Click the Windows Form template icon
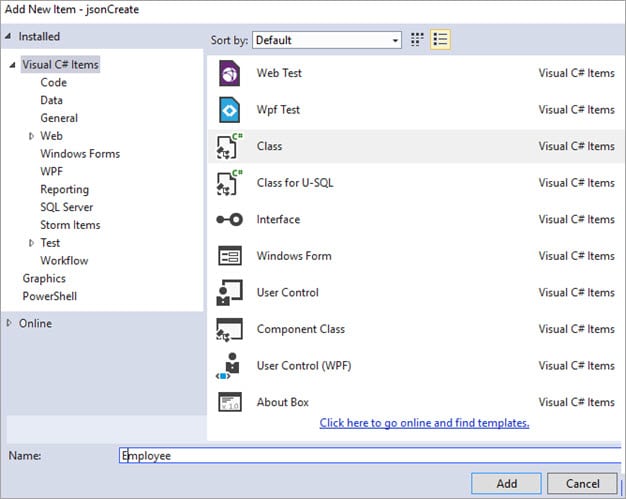 (230, 256)
